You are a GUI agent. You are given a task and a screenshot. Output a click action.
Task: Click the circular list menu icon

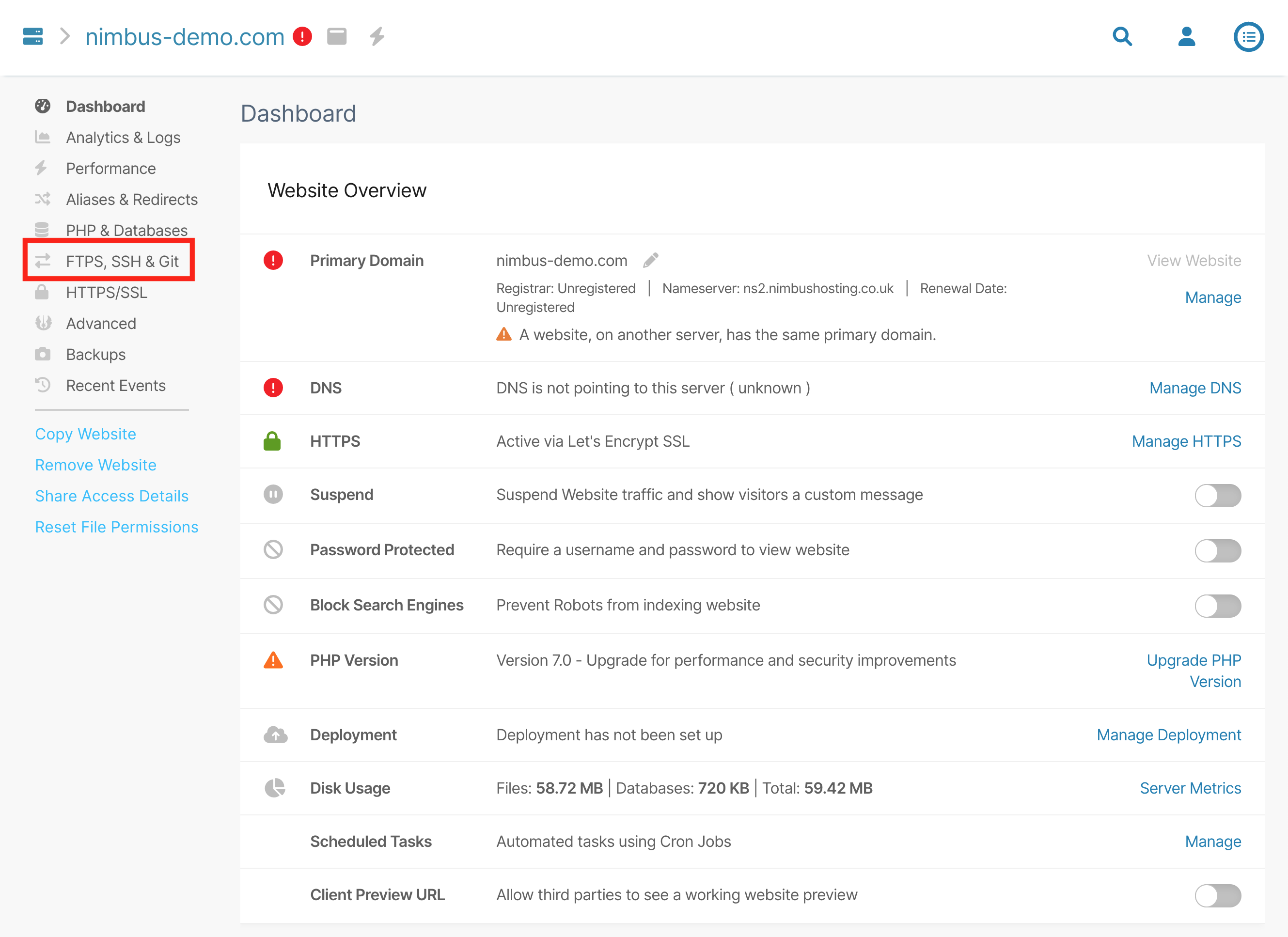coord(1248,37)
